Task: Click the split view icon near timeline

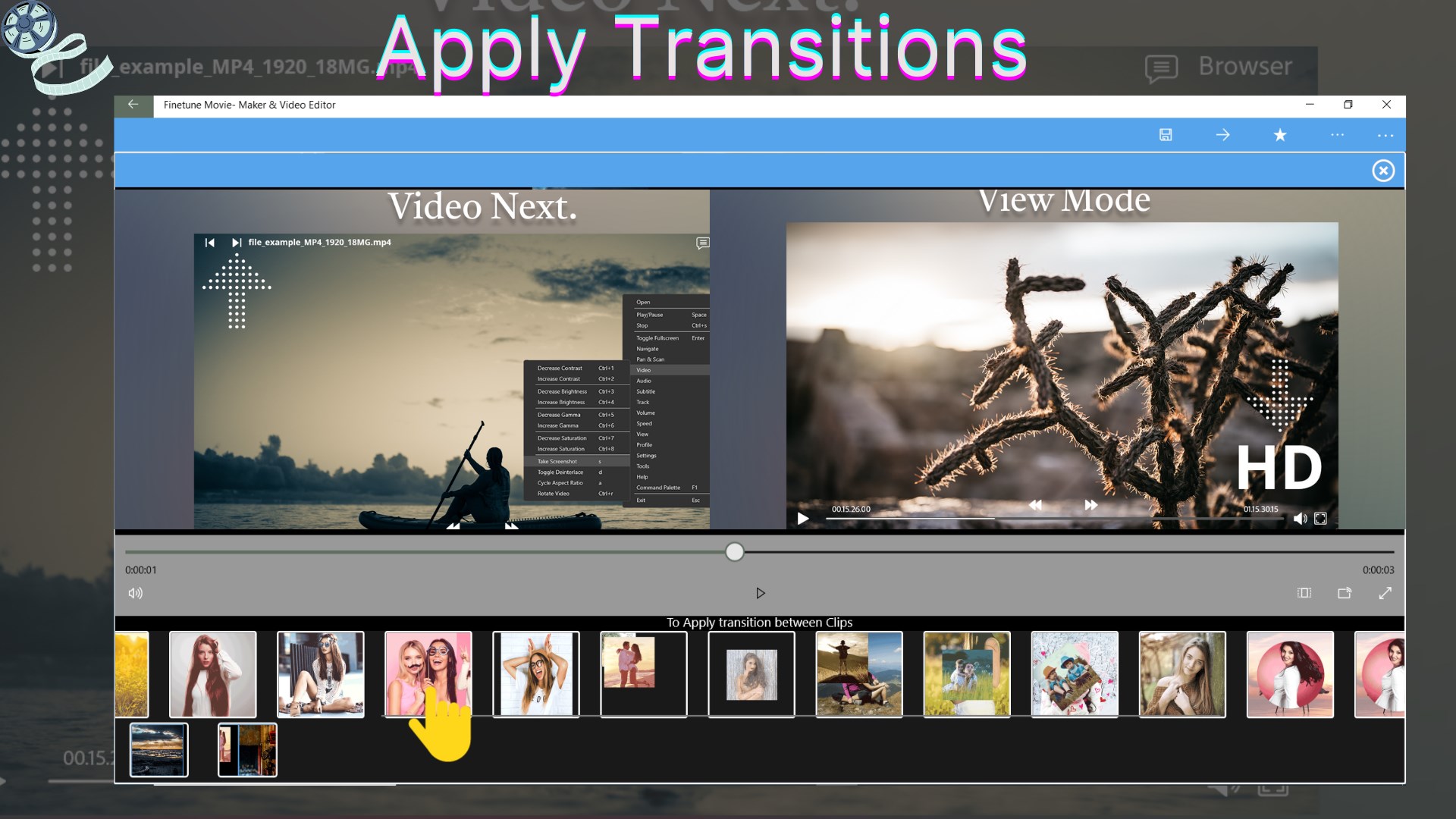Action: [x=1304, y=593]
